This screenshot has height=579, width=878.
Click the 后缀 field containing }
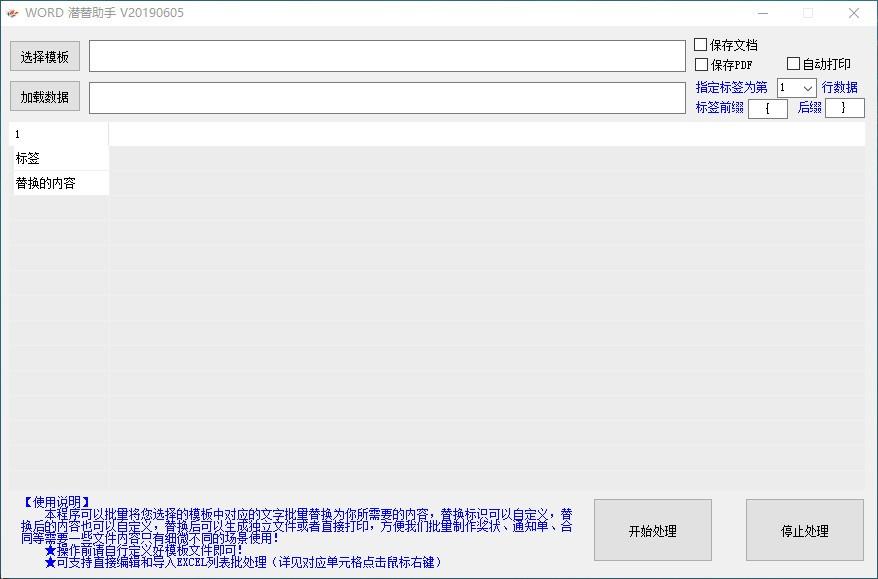tap(845, 107)
